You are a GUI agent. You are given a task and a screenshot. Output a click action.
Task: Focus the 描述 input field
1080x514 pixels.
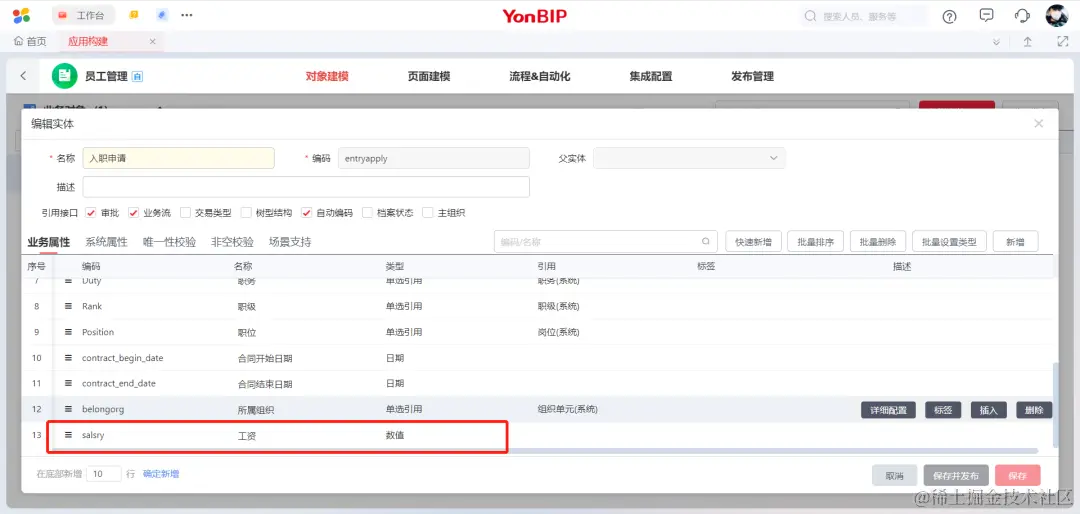coord(306,187)
